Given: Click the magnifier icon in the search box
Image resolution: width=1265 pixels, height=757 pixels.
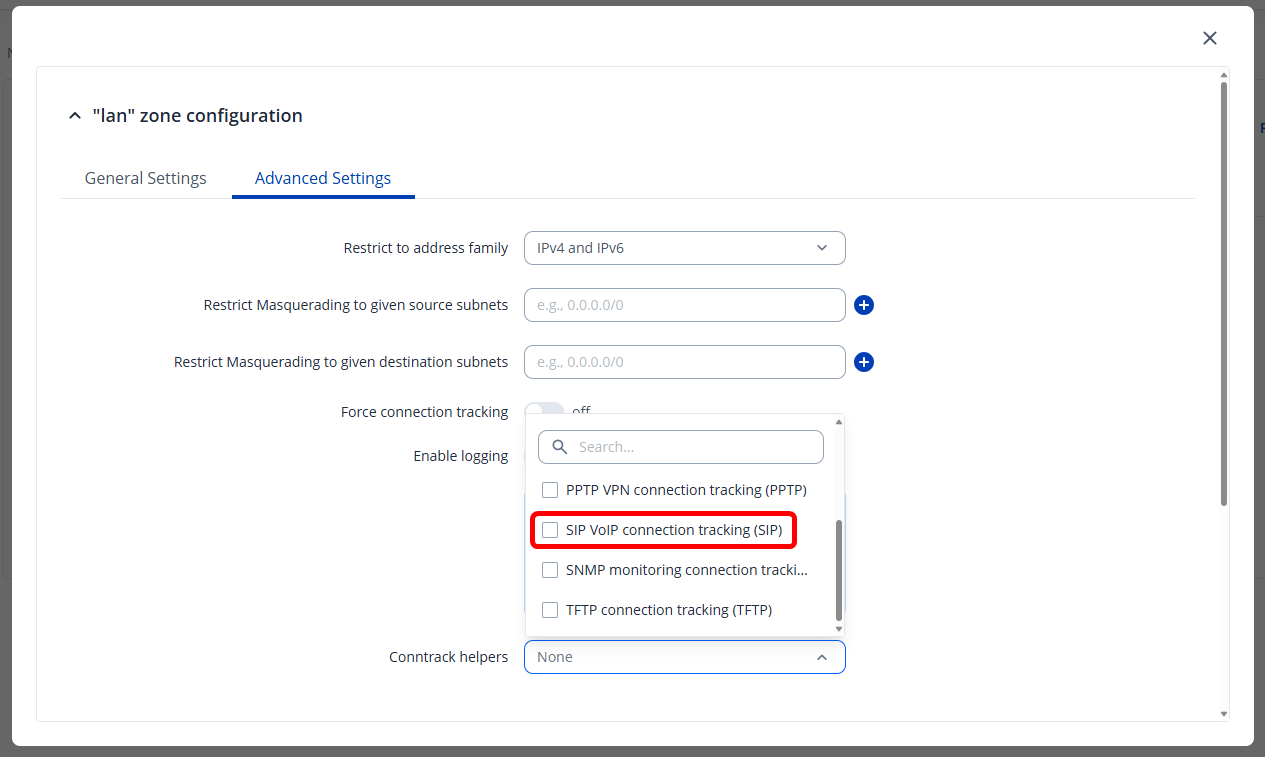Looking at the screenshot, I should click(560, 447).
